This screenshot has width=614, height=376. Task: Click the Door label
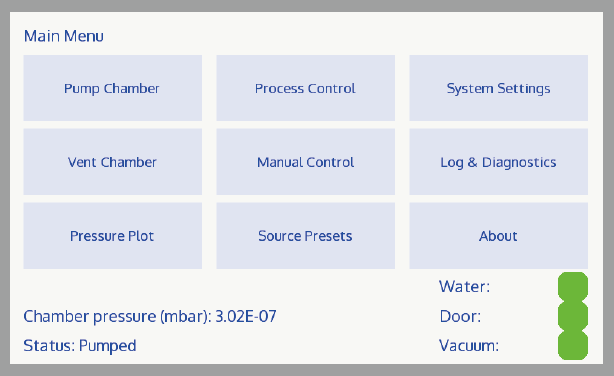coord(460,316)
